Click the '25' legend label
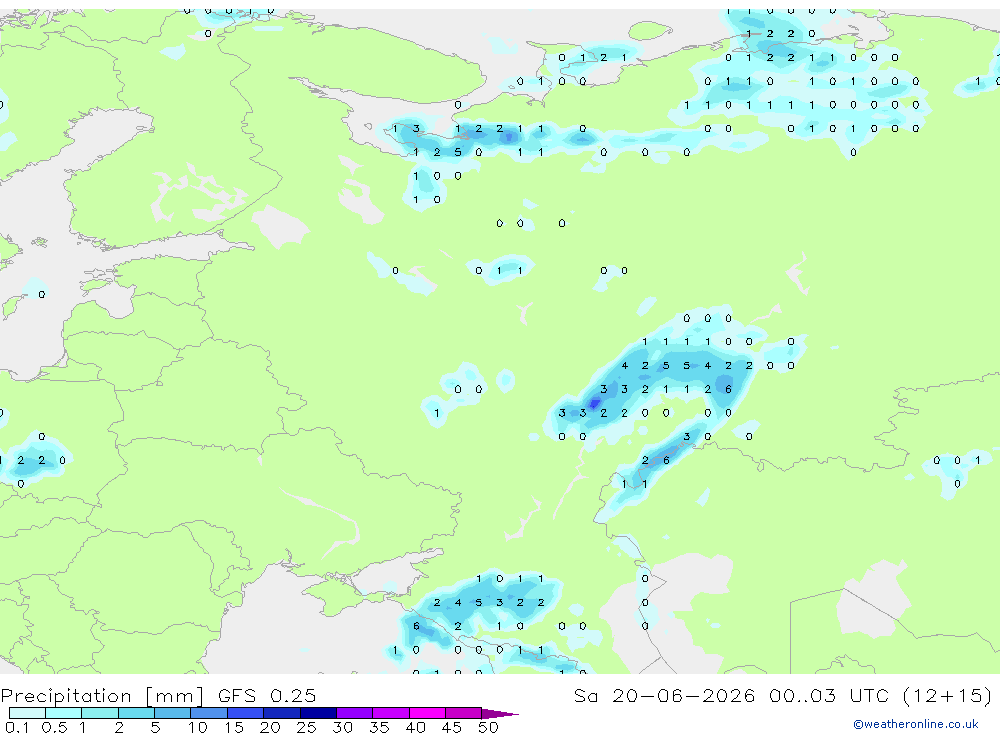The image size is (1000, 733). coord(307,727)
